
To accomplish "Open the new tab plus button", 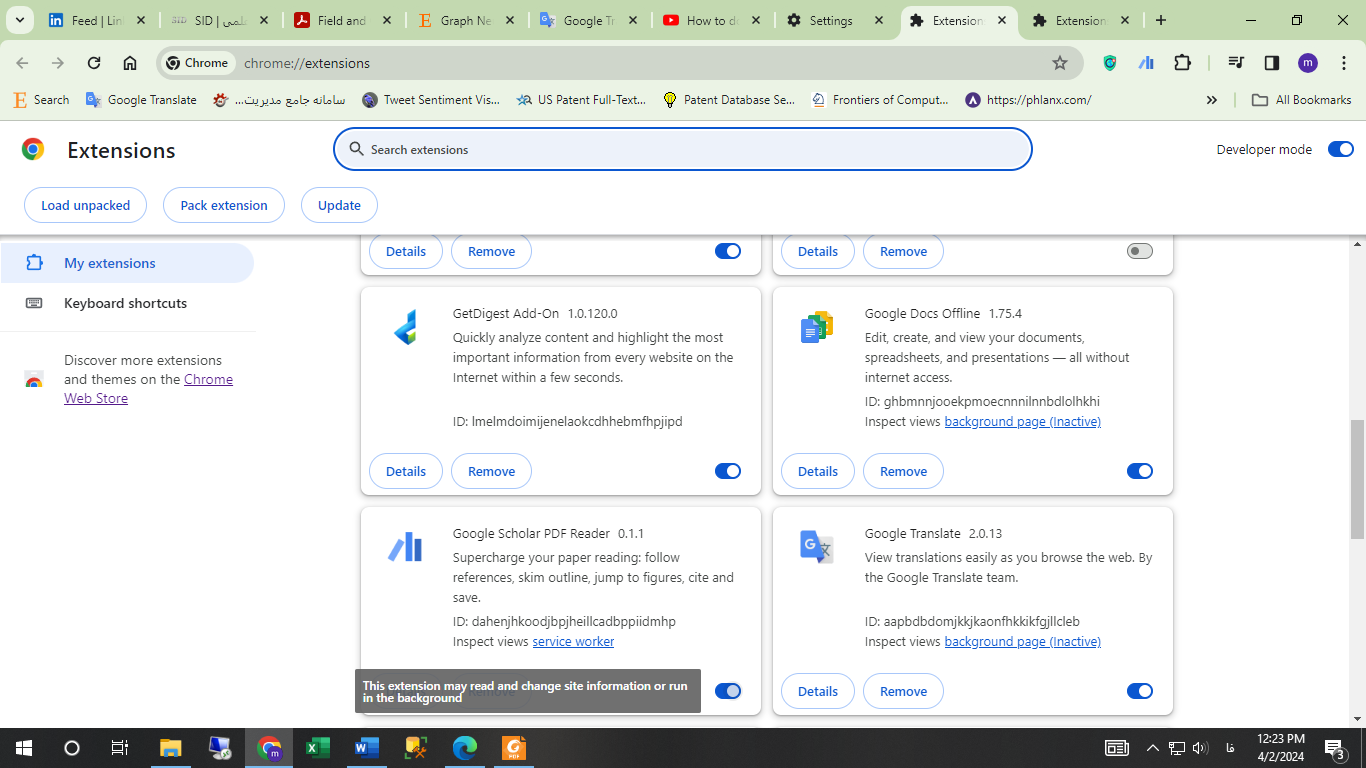I will (x=1160, y=20).
